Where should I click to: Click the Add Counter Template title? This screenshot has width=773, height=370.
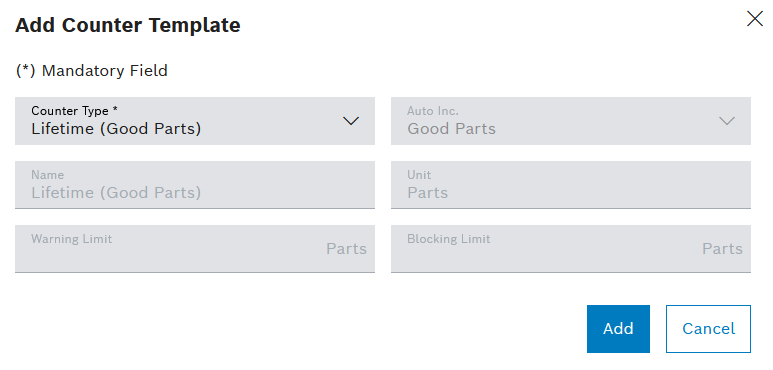pyautogui.click(x=128, y=25)
